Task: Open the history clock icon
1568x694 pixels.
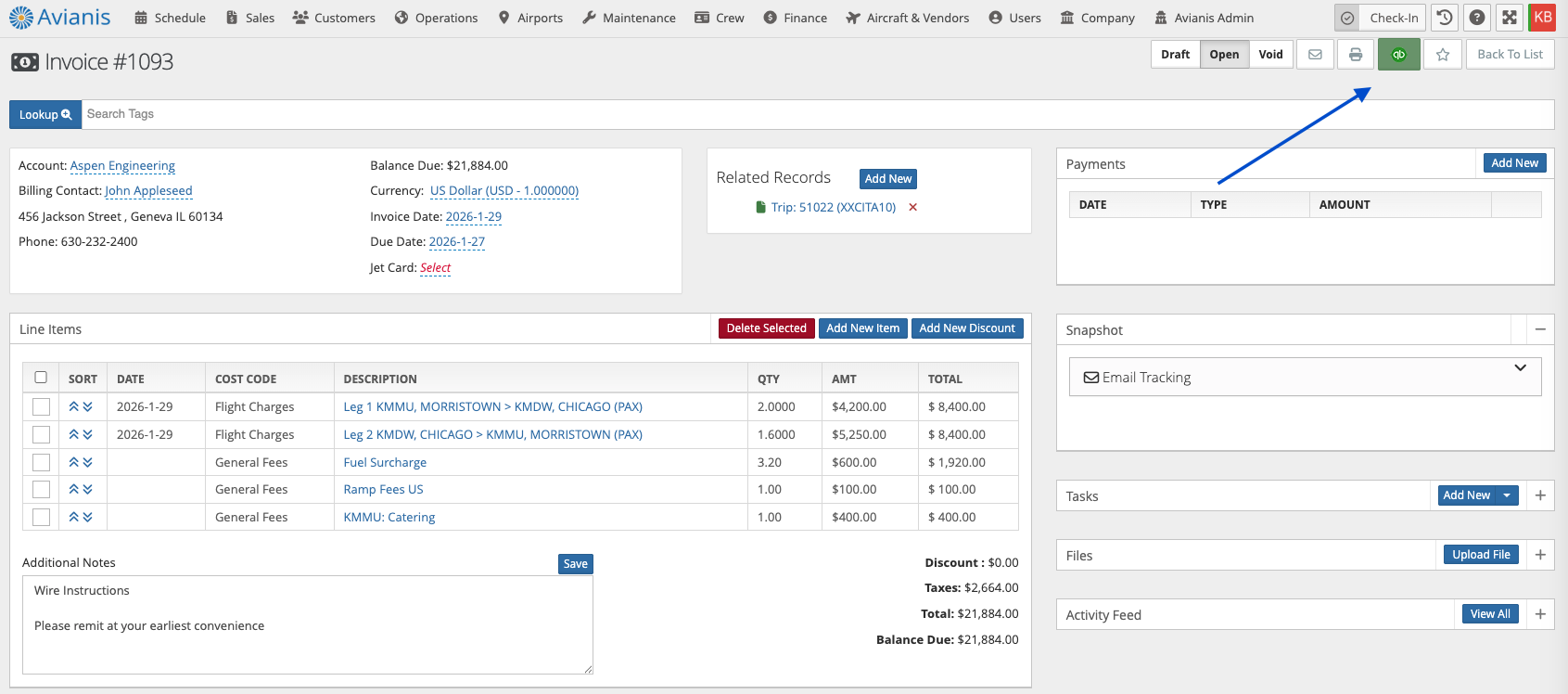Action: click(x=1445, y=18)
